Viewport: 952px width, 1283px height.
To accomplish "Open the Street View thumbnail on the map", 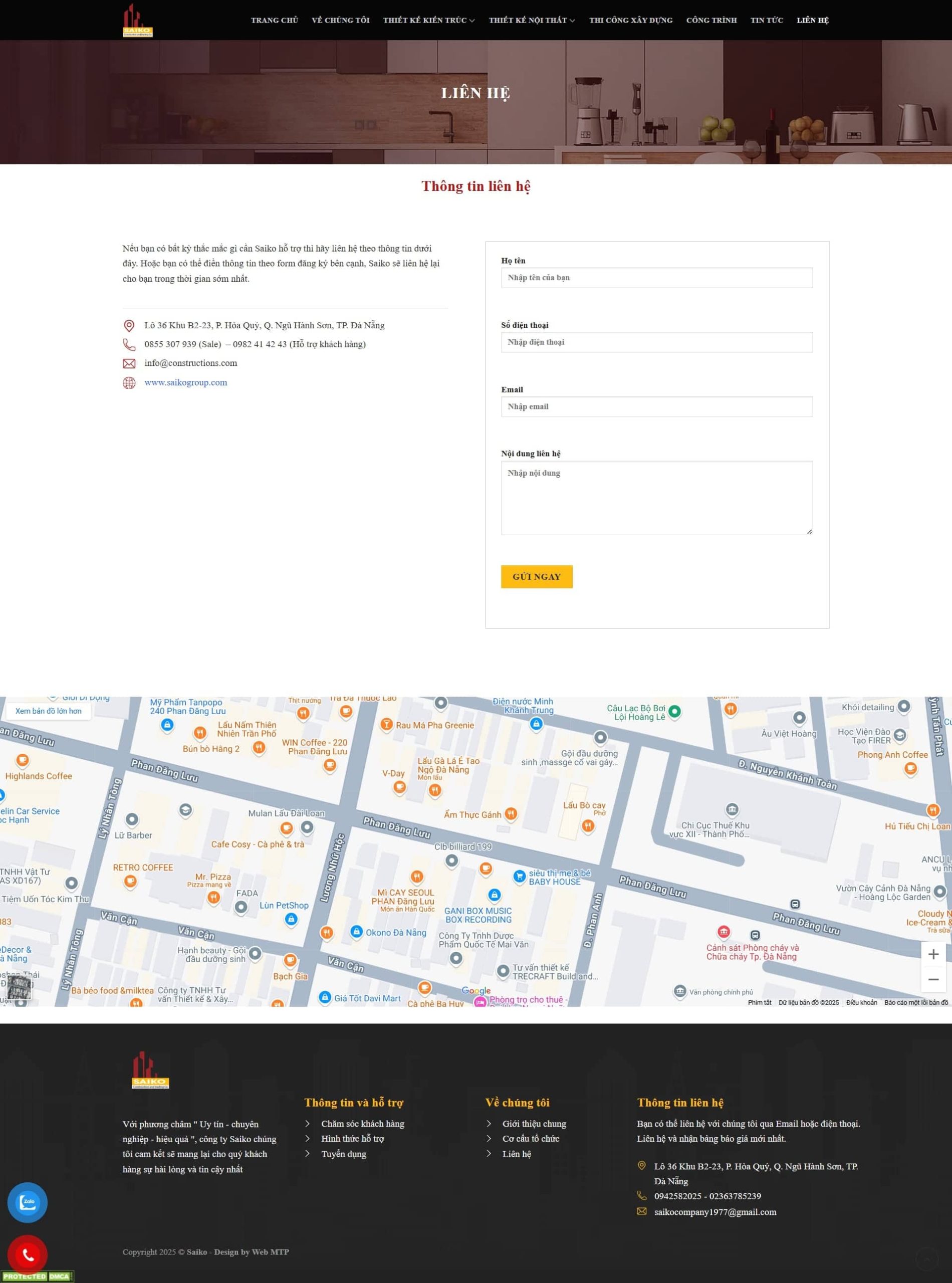I will pyautogui.click(x=19, y=988).
